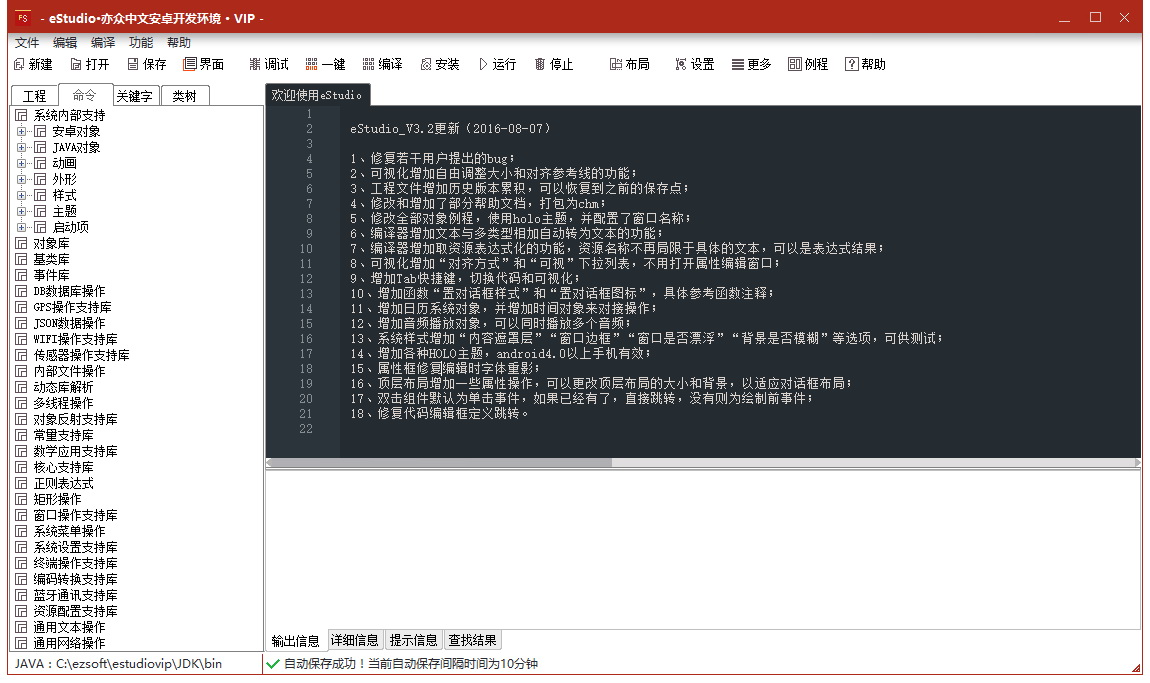Click the icon beside 基类库
The width and height of the screenshot is (1150, 683).
(21, 260)
